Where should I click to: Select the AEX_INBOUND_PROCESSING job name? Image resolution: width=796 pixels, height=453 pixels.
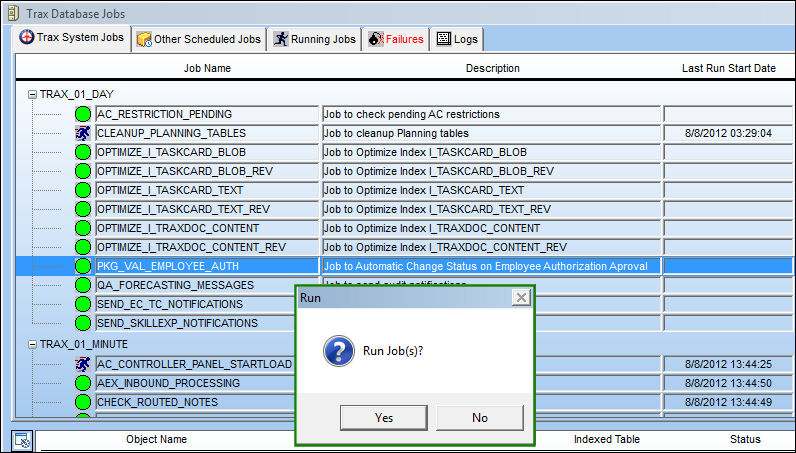pos(195,383)
